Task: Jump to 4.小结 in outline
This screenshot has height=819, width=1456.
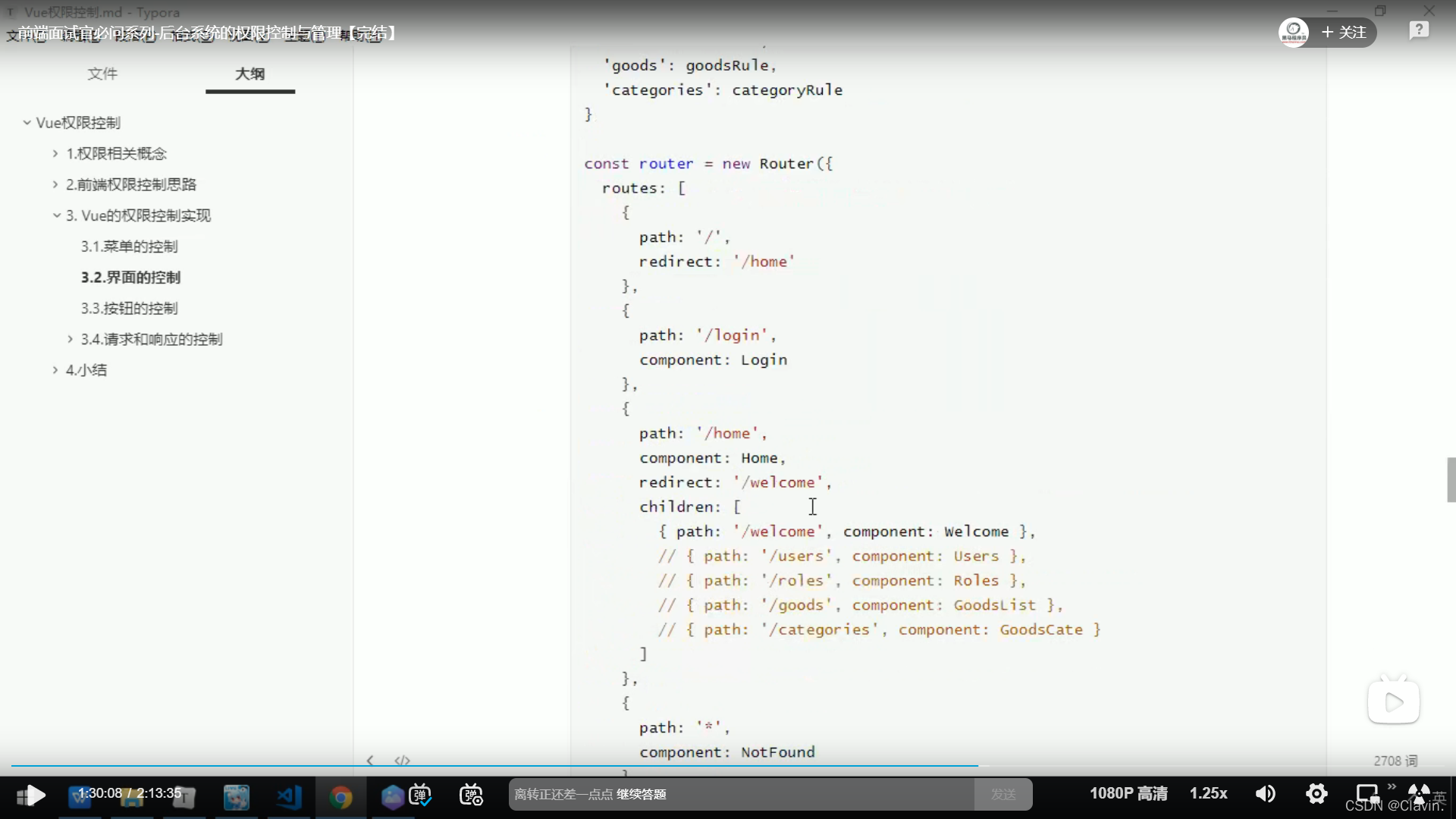Action: (x=86, y=371)
